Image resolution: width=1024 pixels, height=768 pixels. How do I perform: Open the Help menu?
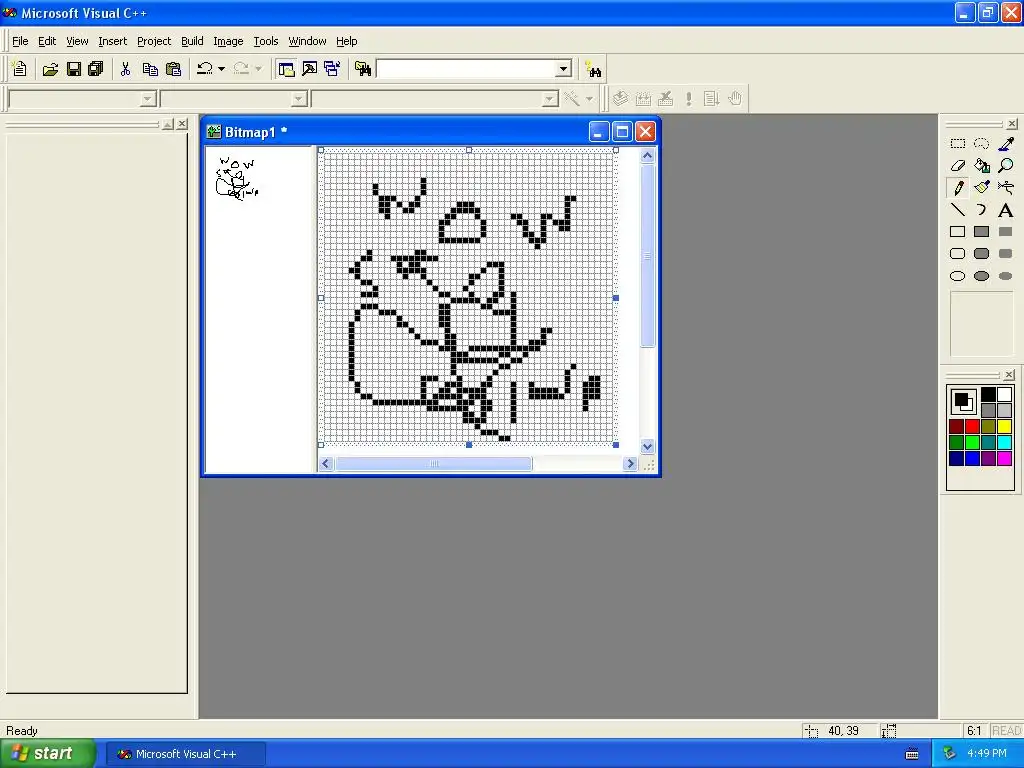[x=347, y=41]
